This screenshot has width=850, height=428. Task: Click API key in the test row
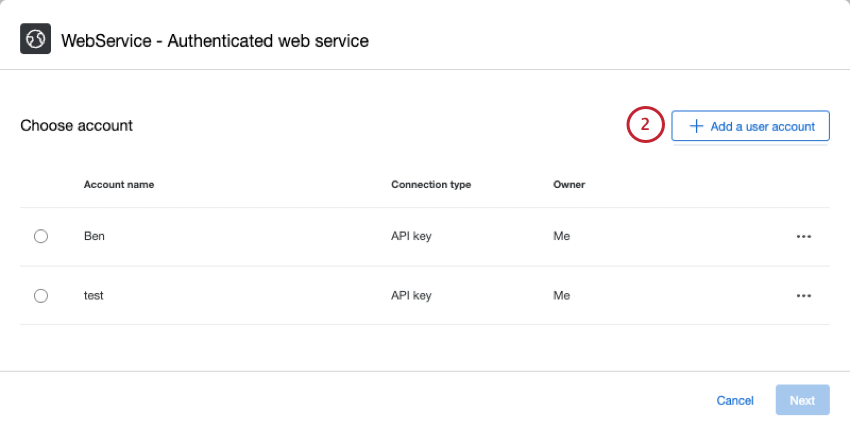point(411,296)
